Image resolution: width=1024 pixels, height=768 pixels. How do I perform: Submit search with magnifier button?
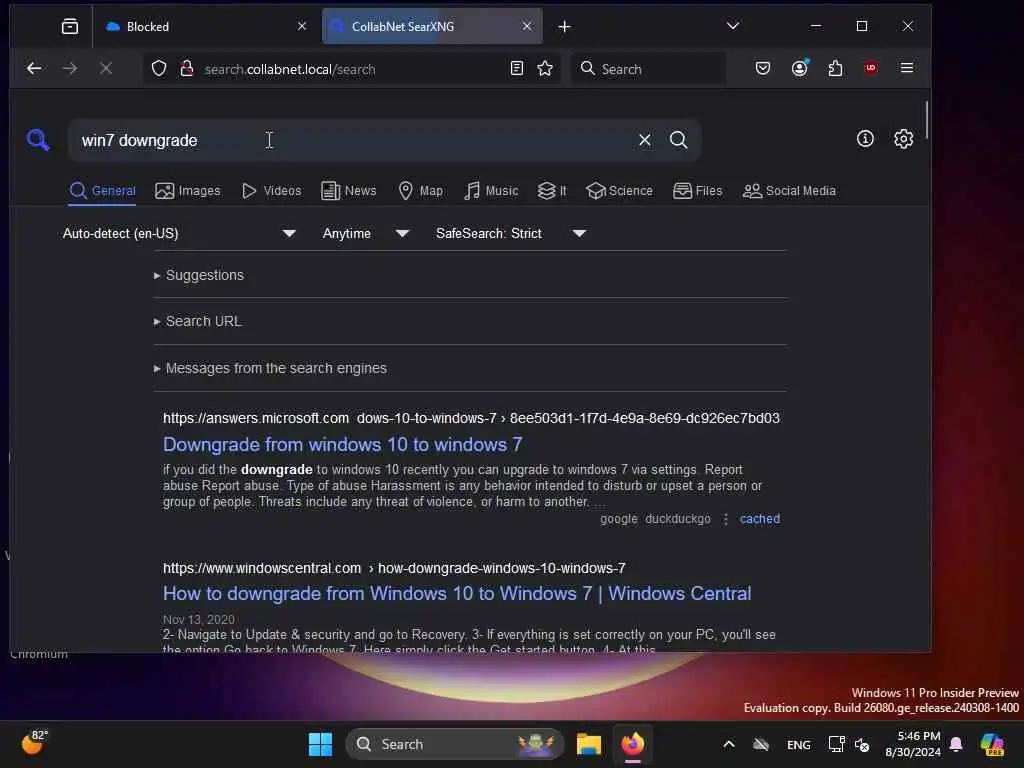[x=679, y=140]
